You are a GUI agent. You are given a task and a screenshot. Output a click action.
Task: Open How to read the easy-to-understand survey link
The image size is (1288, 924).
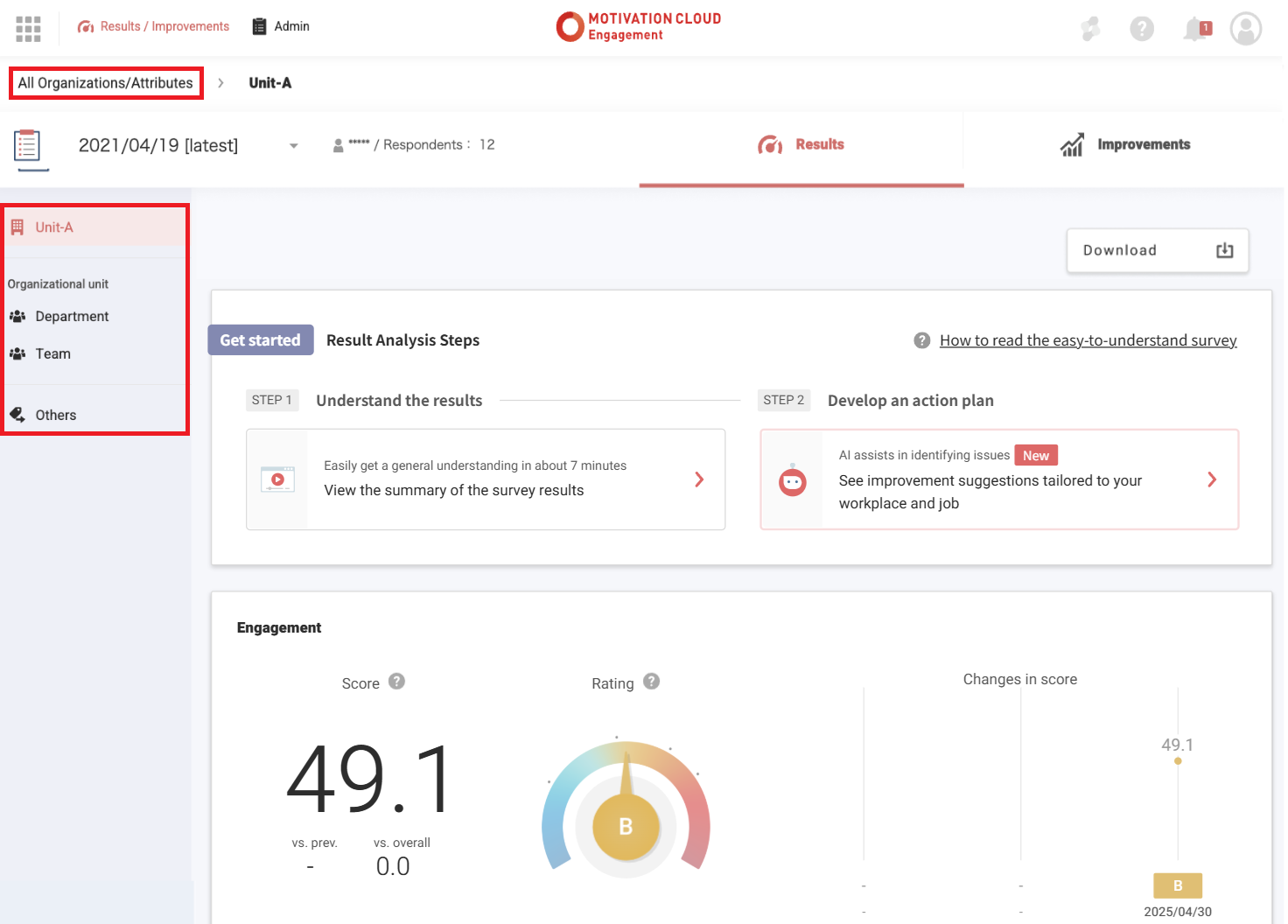pos(1088,340)
